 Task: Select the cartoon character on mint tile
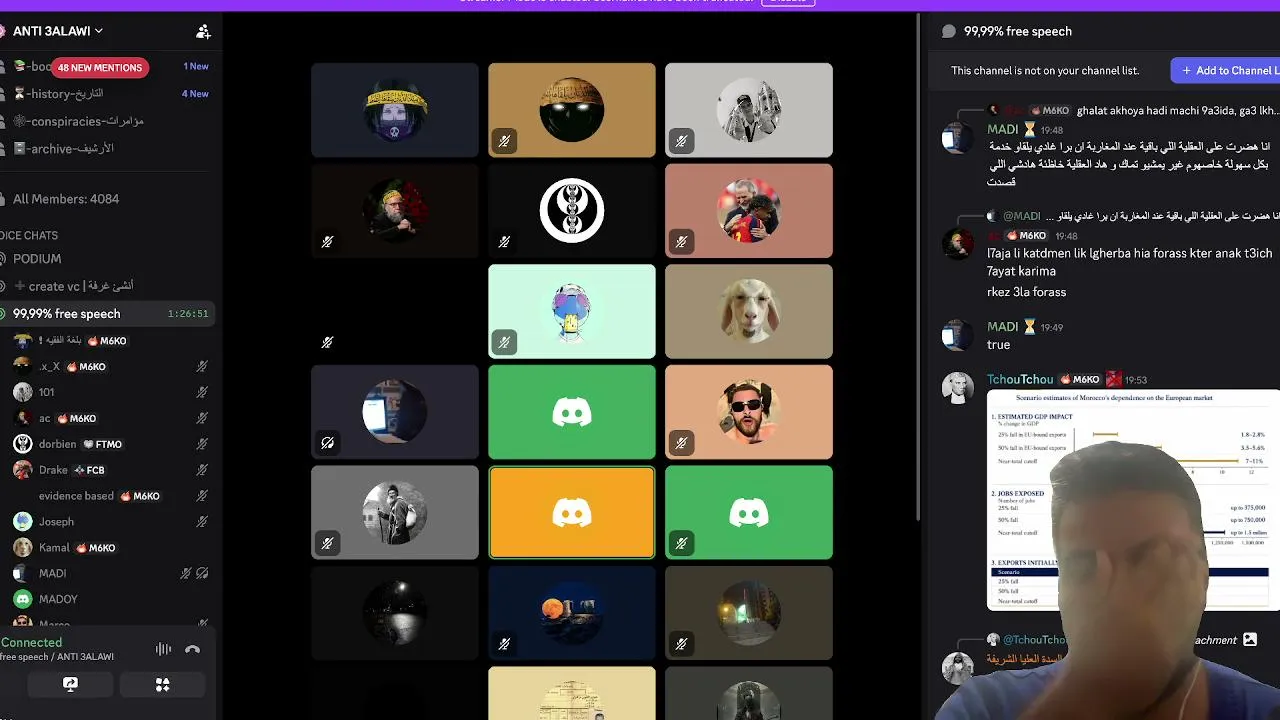pyautogui.click(x=572, y=311)
